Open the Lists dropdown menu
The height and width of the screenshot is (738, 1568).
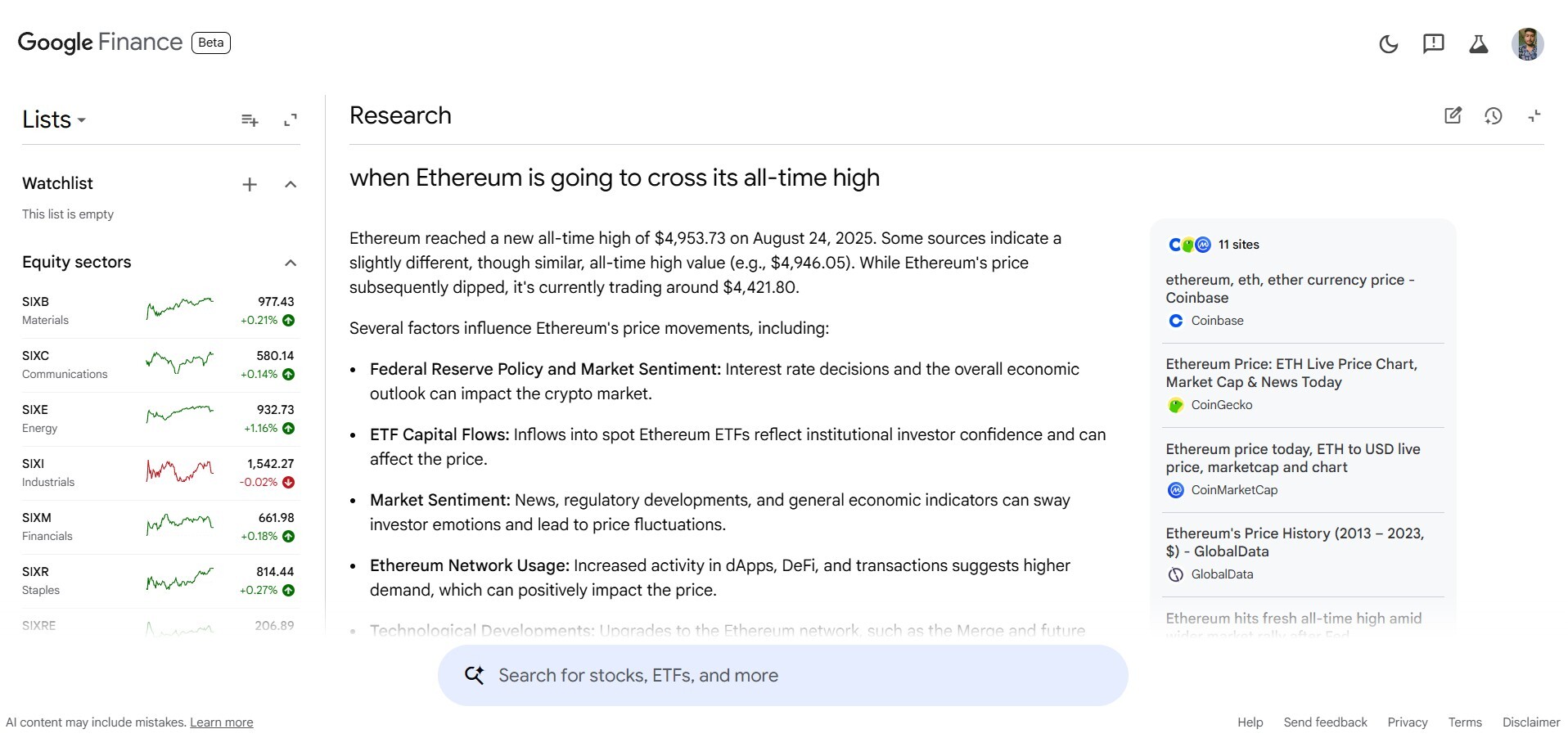[x=54, y=120]
